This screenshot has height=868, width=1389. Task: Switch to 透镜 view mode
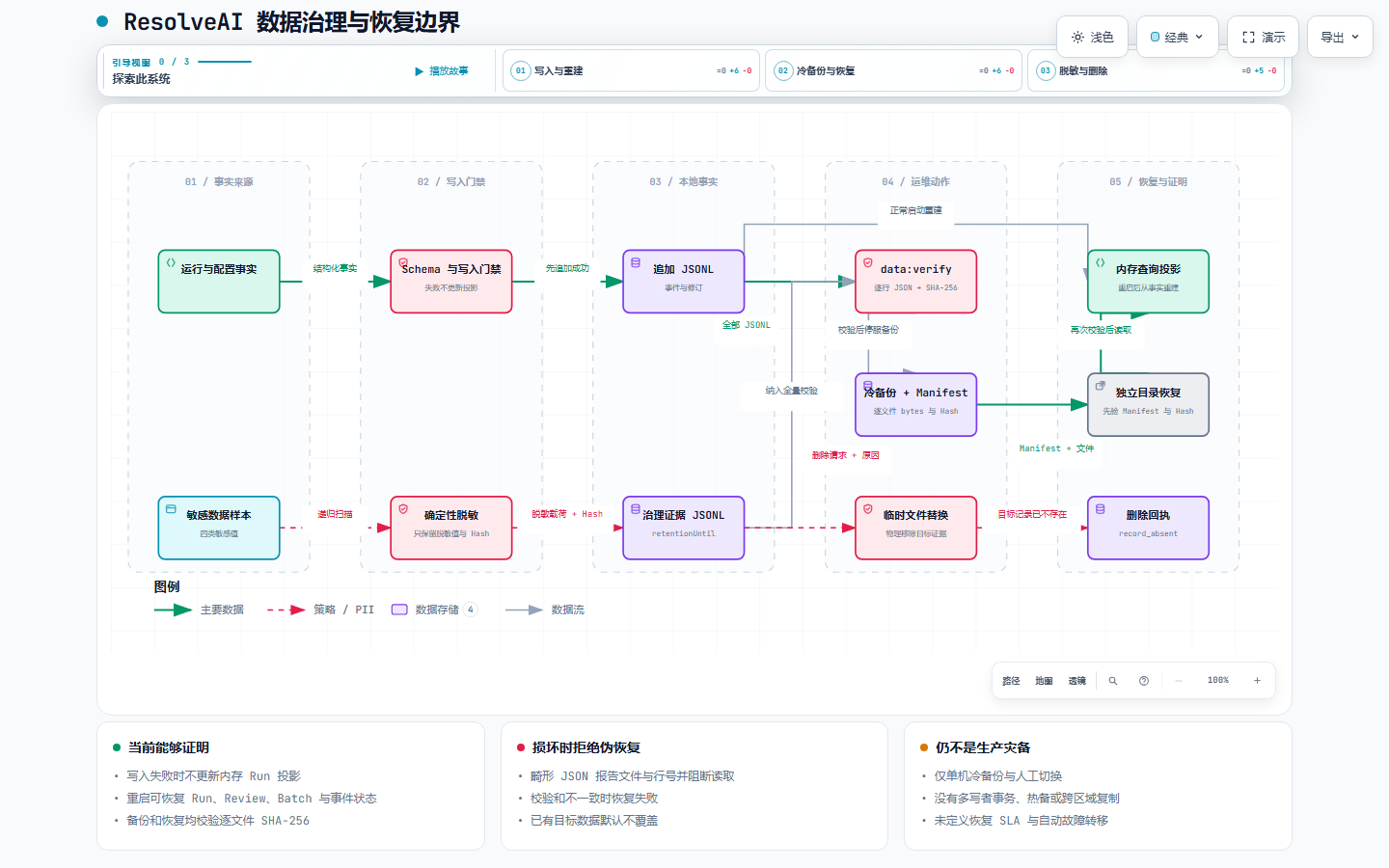1076,681
